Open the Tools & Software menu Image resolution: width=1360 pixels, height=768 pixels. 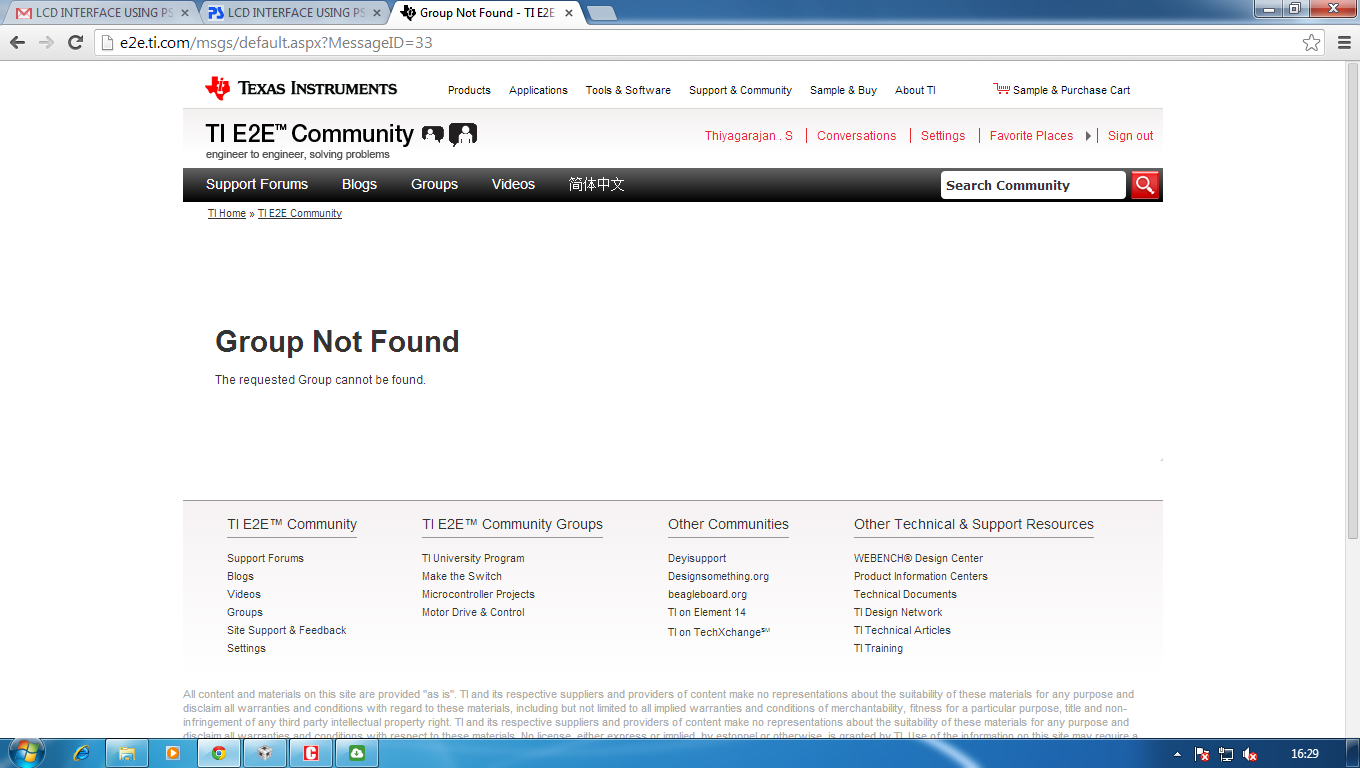pyautogui.click(x=628, y=90)
